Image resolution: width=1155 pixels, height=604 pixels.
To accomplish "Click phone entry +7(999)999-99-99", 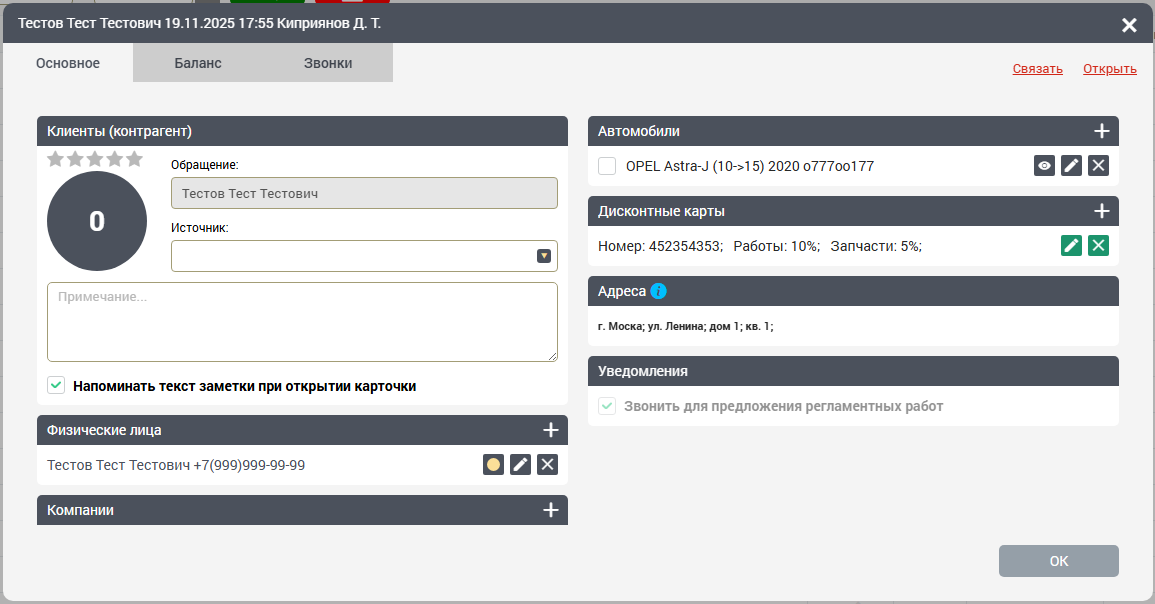I will [249, 466].
